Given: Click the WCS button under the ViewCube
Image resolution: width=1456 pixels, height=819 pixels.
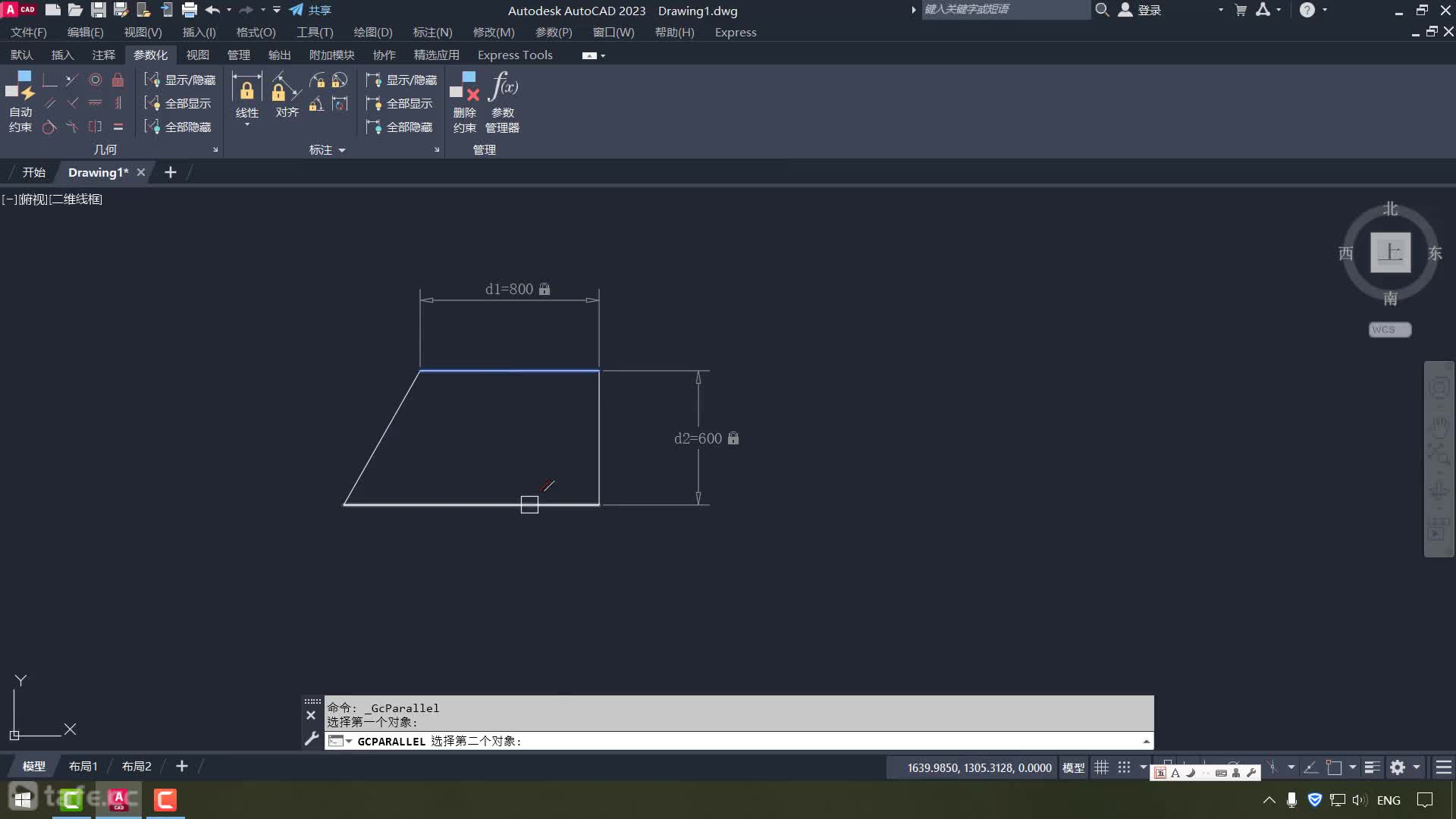Looking at the screenshot, I should 1389,330.
